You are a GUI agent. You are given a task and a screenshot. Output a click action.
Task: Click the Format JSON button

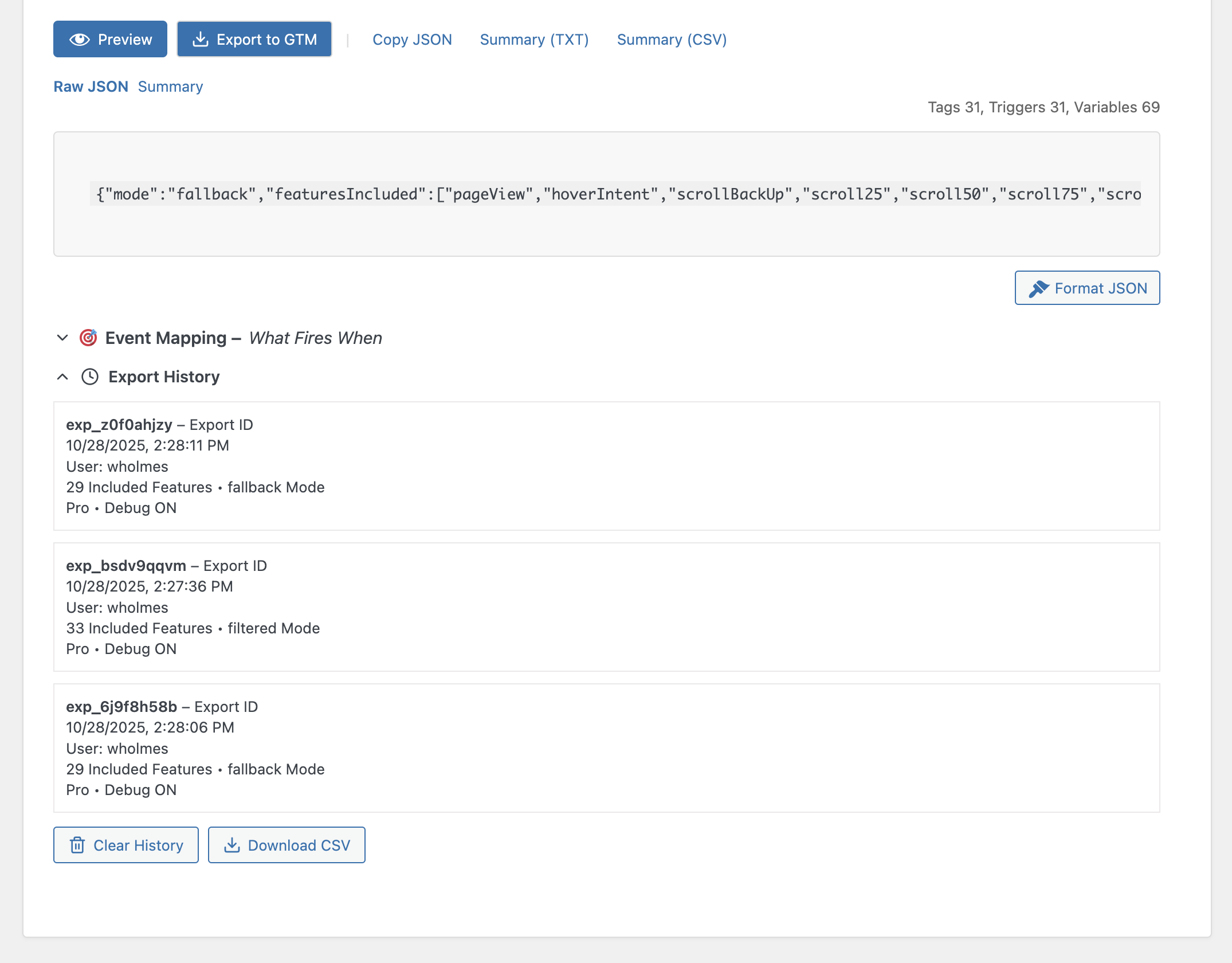[x=1087, y=288]
